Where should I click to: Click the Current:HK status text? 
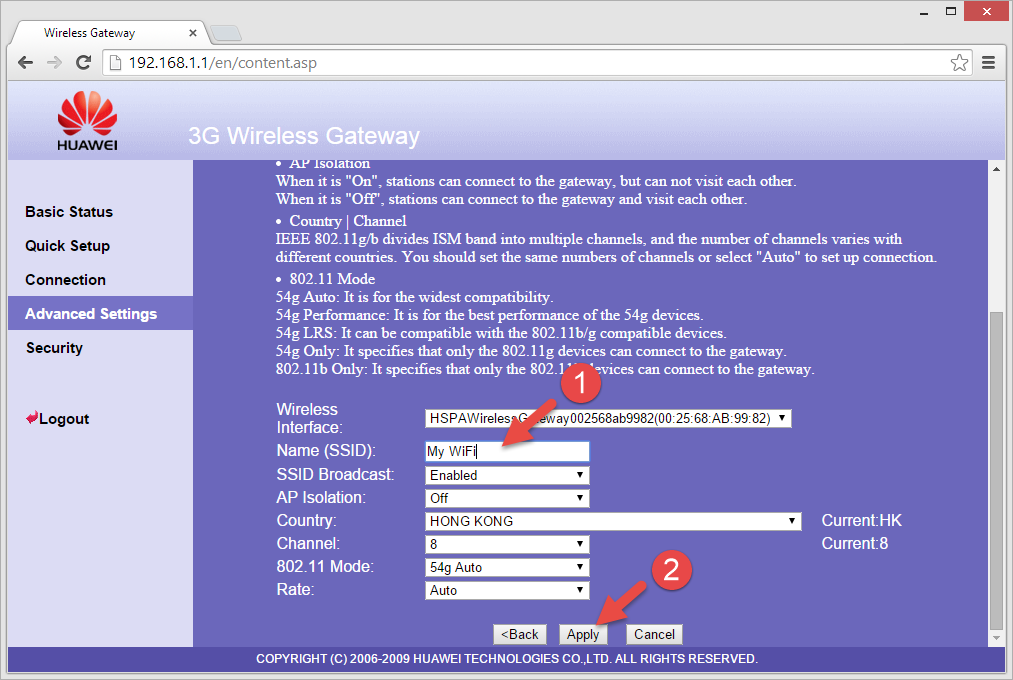pyautogui.click(x=861, y=520)
